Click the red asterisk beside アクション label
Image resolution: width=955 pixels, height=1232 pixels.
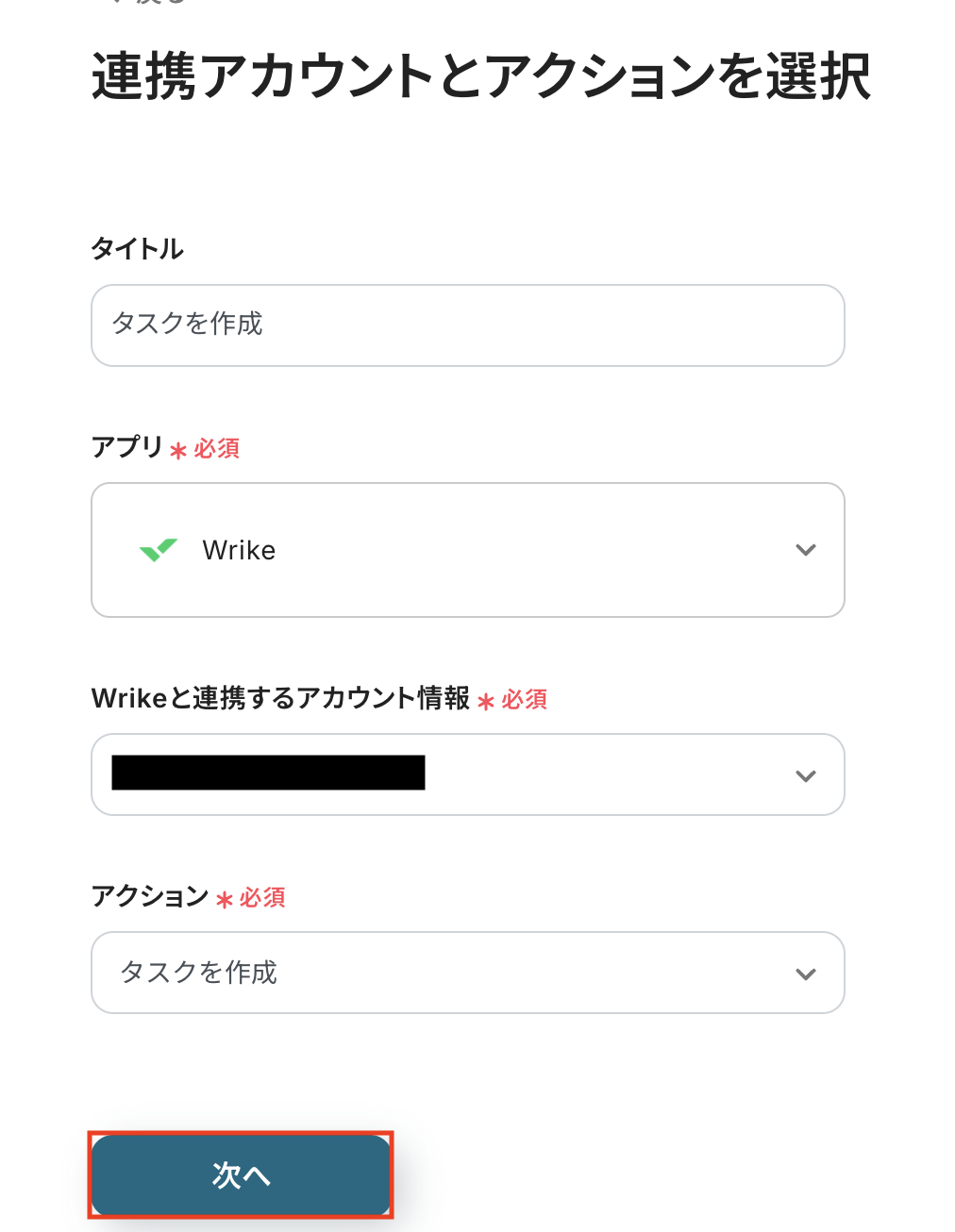[x=225, y=900]
